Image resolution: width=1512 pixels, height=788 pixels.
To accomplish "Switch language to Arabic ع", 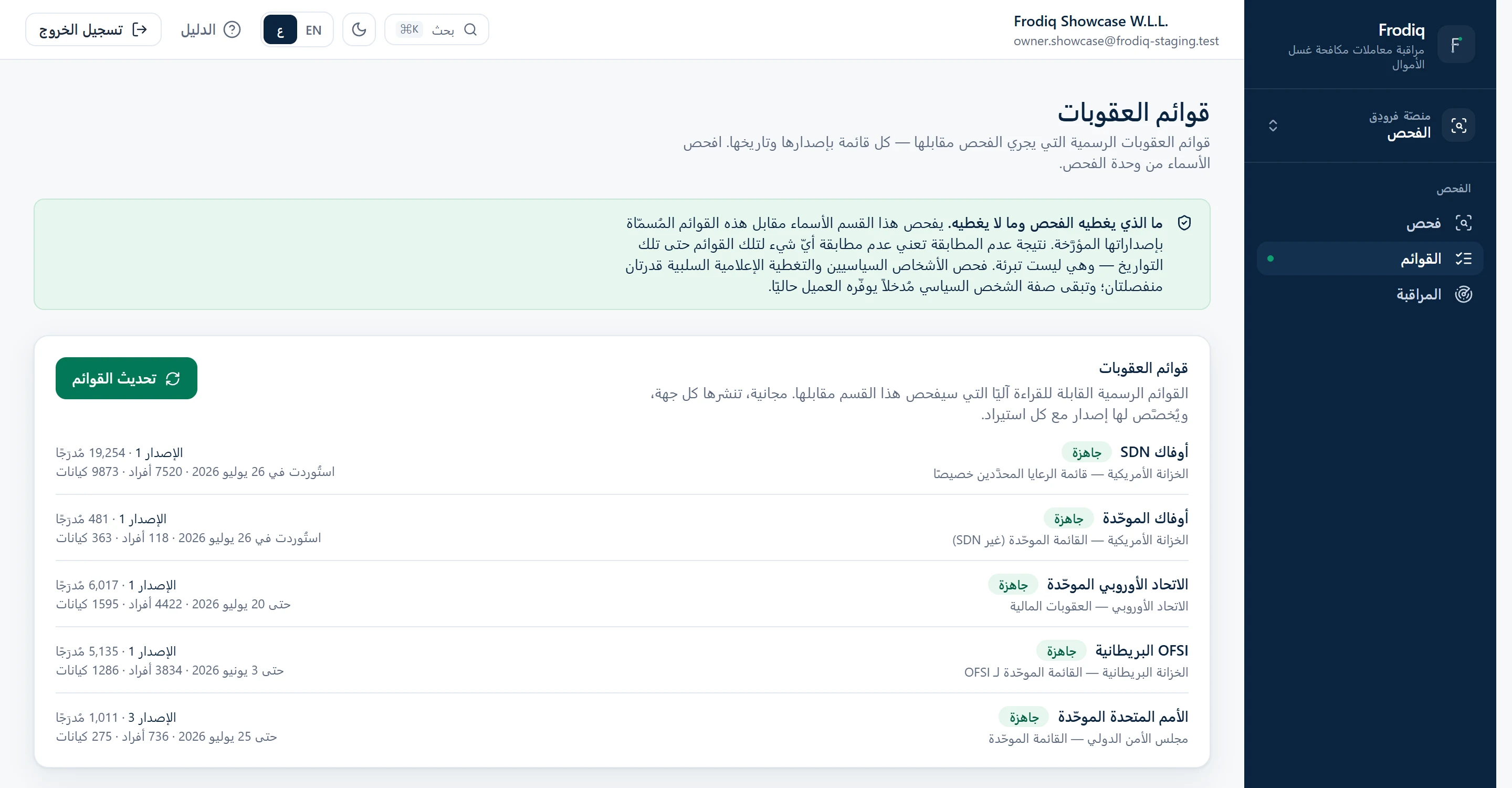I will [280, 30].
